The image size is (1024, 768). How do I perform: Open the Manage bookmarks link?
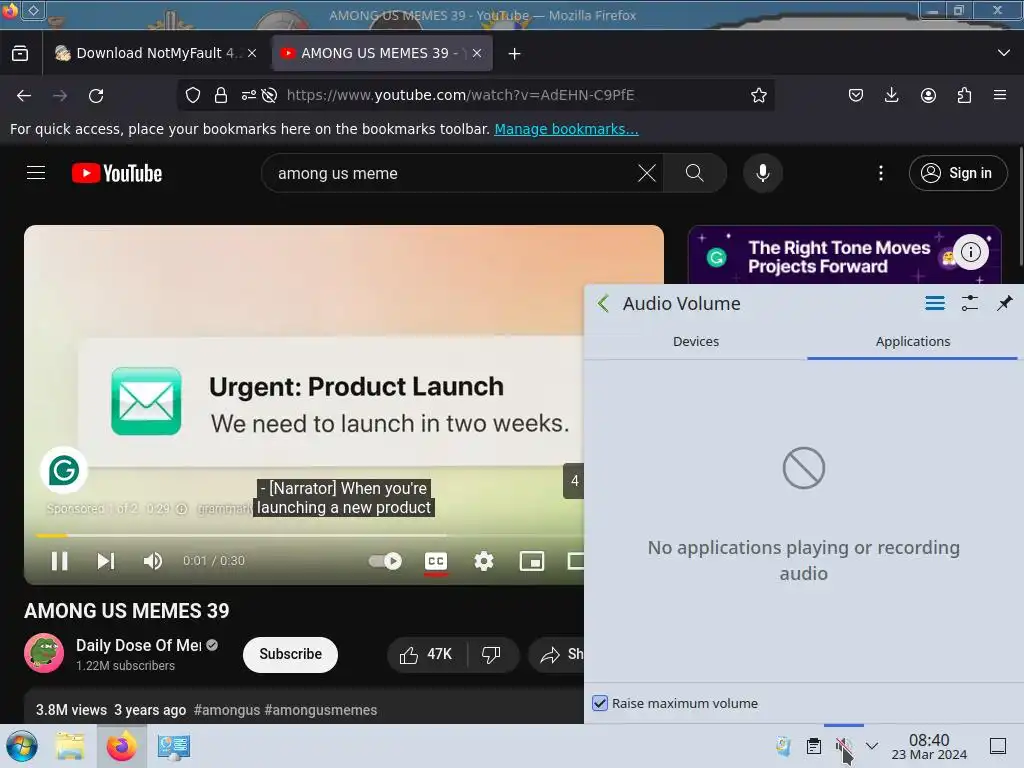point(566,129)
